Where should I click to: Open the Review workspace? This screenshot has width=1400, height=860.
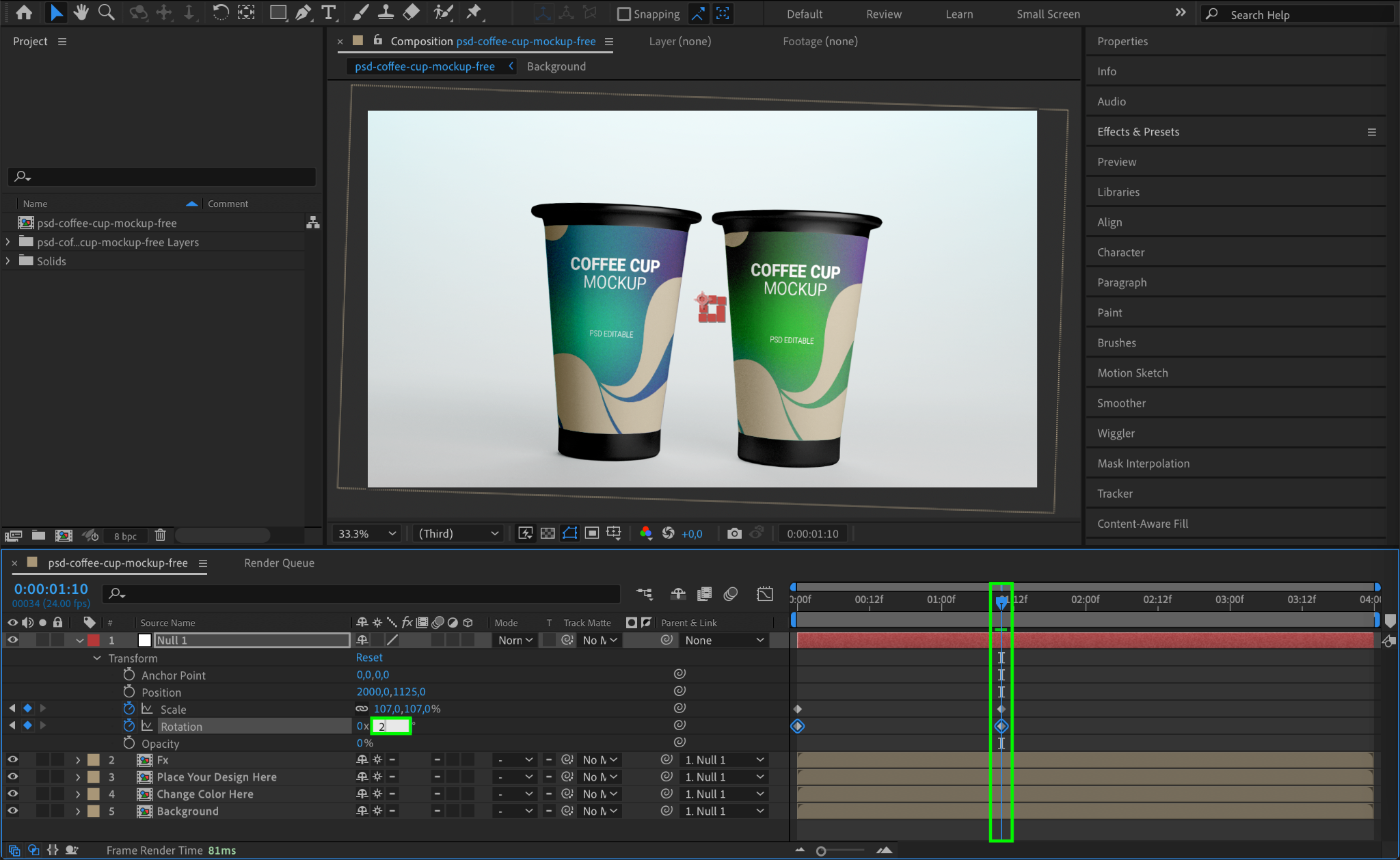(883, 14)
